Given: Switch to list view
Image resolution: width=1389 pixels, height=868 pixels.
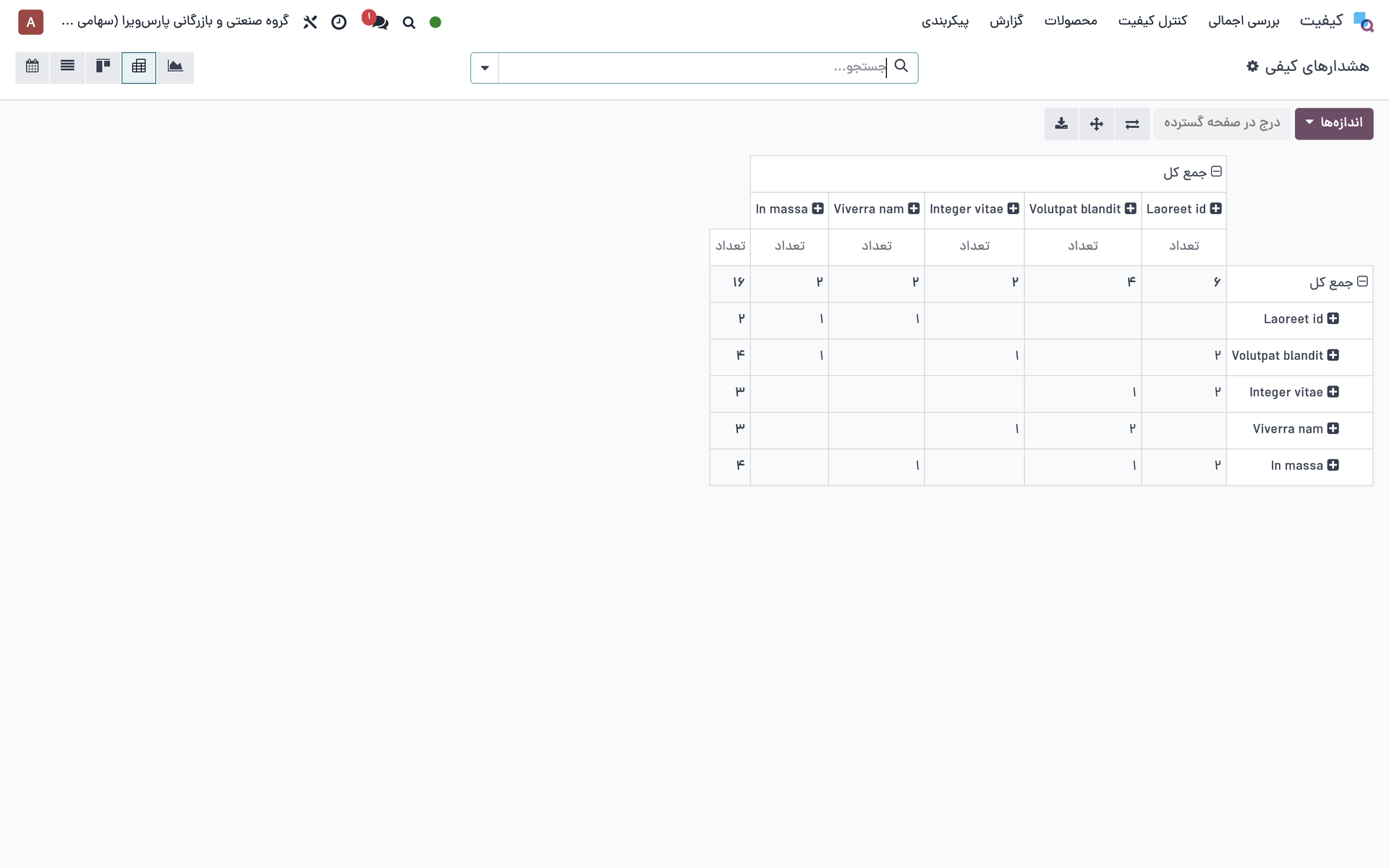Looking at the screenshot, I should pos(67,67).
